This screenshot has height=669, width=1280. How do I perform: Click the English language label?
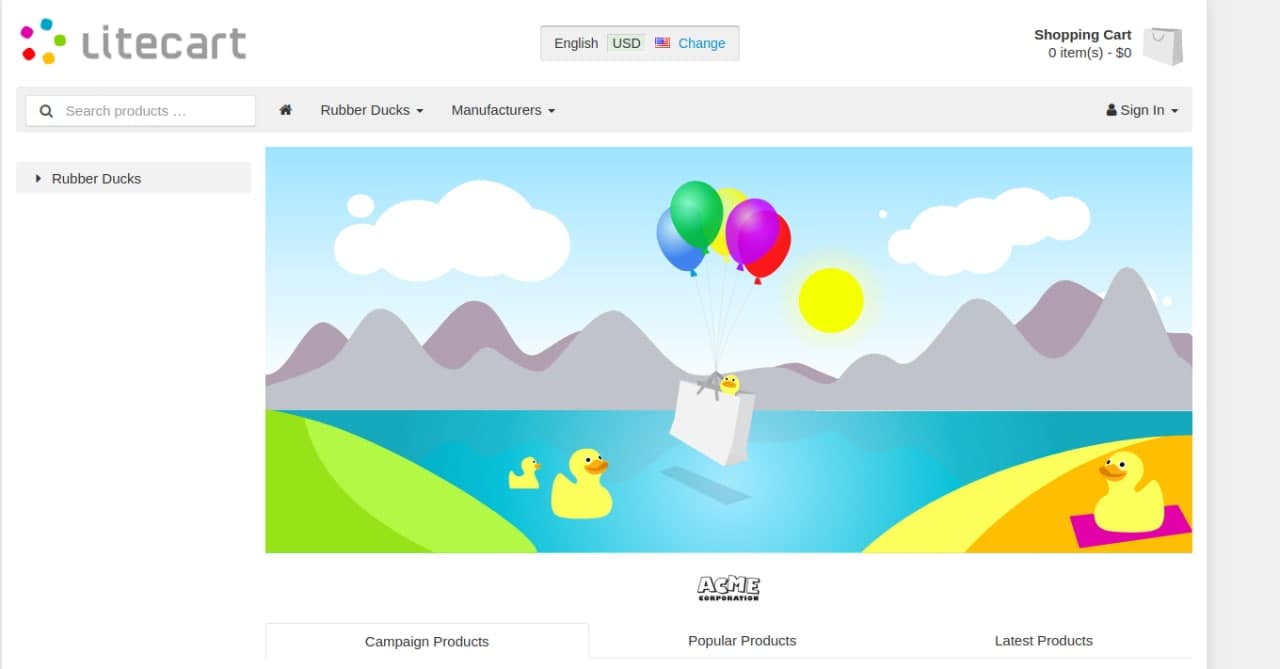pos(576,43)
